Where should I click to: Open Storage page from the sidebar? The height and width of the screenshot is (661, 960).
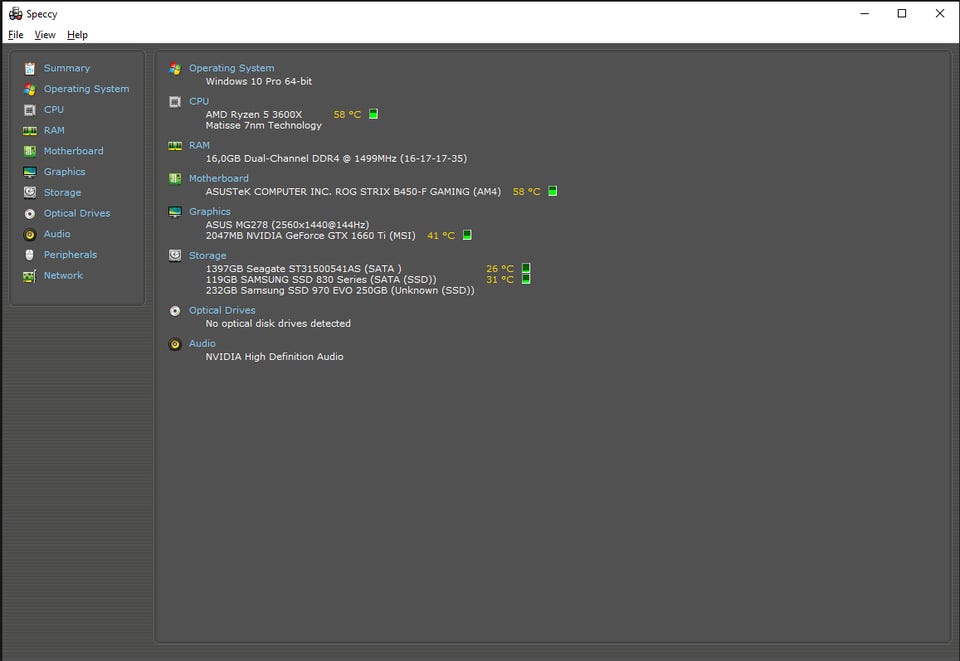62,193
